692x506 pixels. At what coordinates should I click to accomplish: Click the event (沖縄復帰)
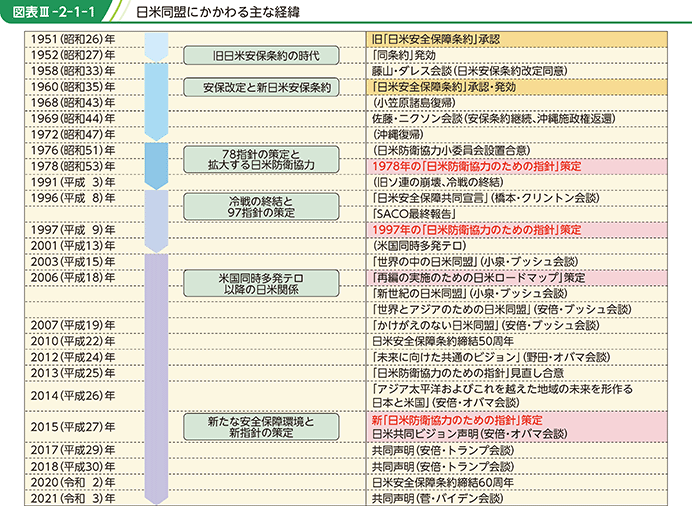[x=398, y=135]
